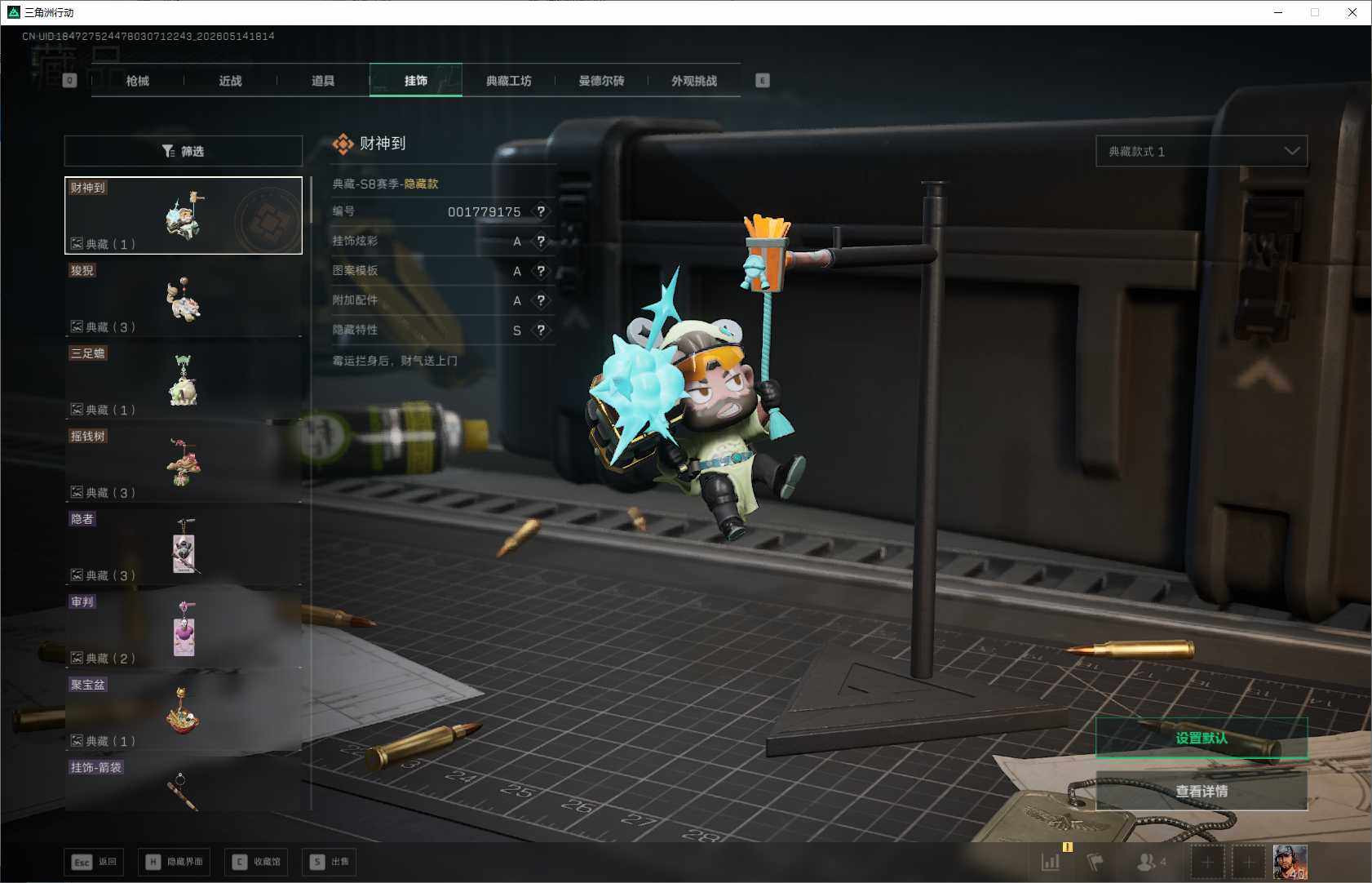Open 查看详情 details button

tap(1202, 791)
